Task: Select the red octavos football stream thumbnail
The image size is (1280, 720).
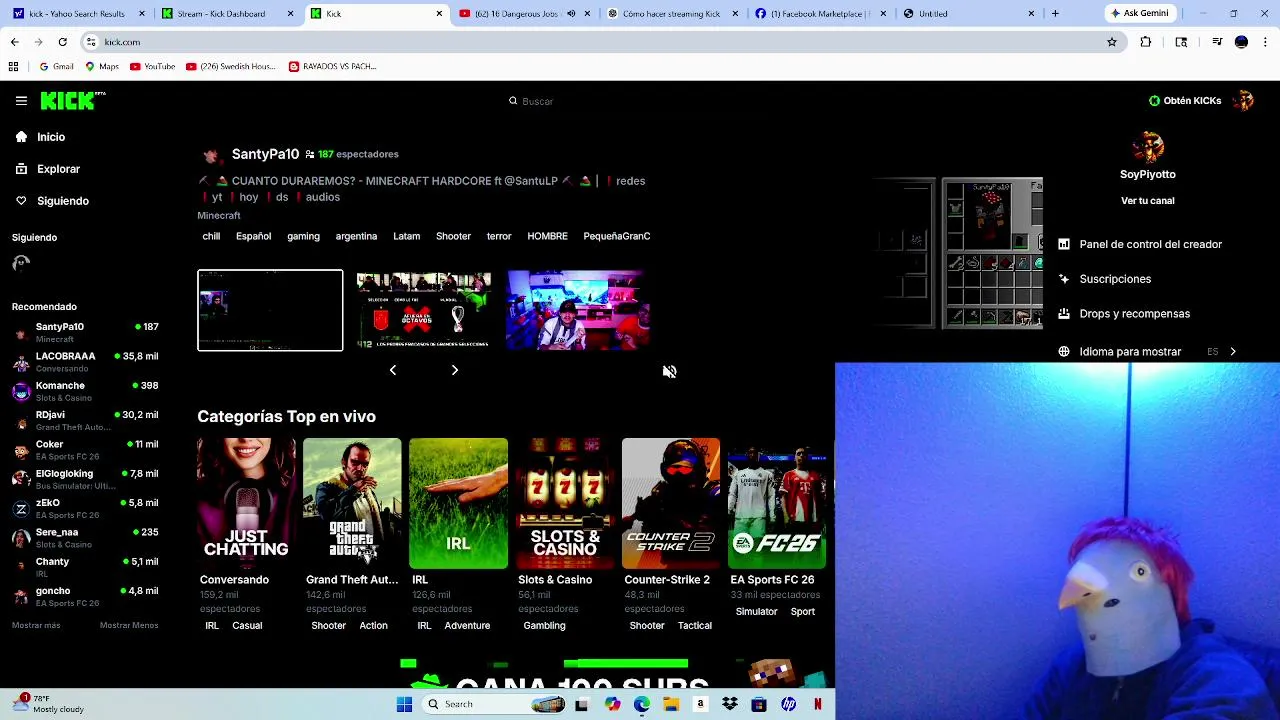Action: [424, 310]
